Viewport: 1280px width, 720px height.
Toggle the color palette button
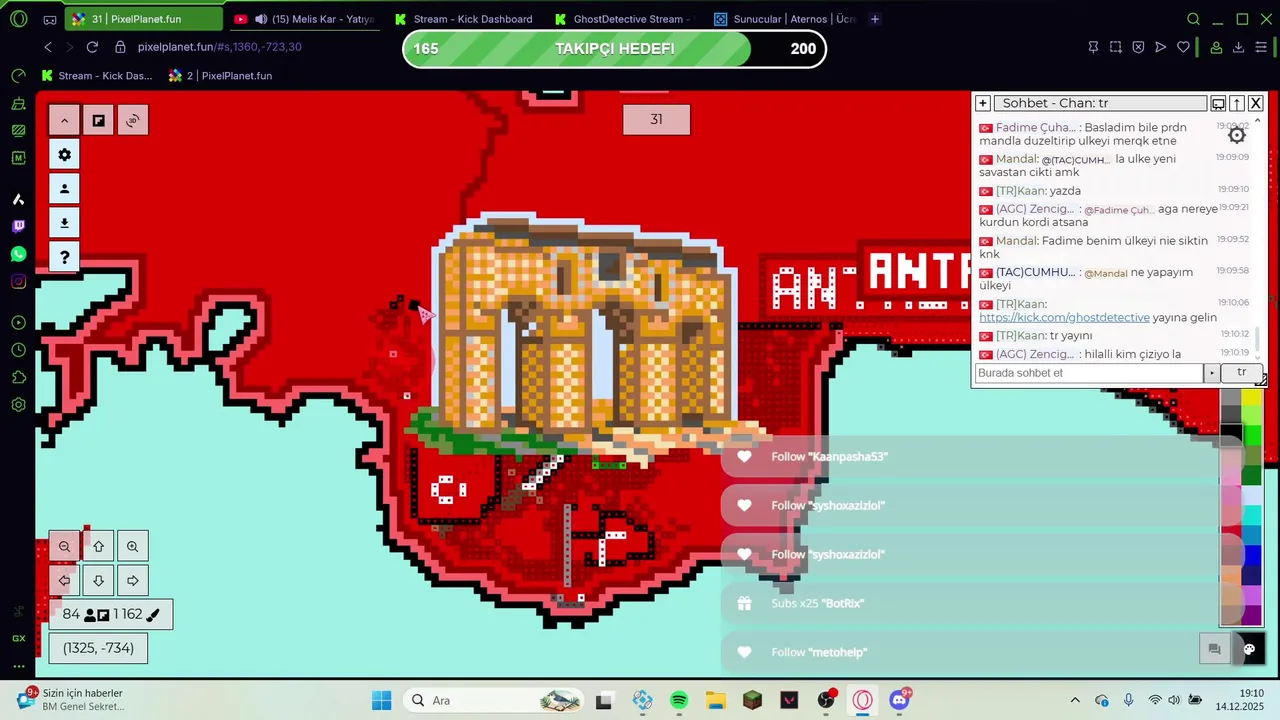pyautogui.click(x=1249, y=649)
